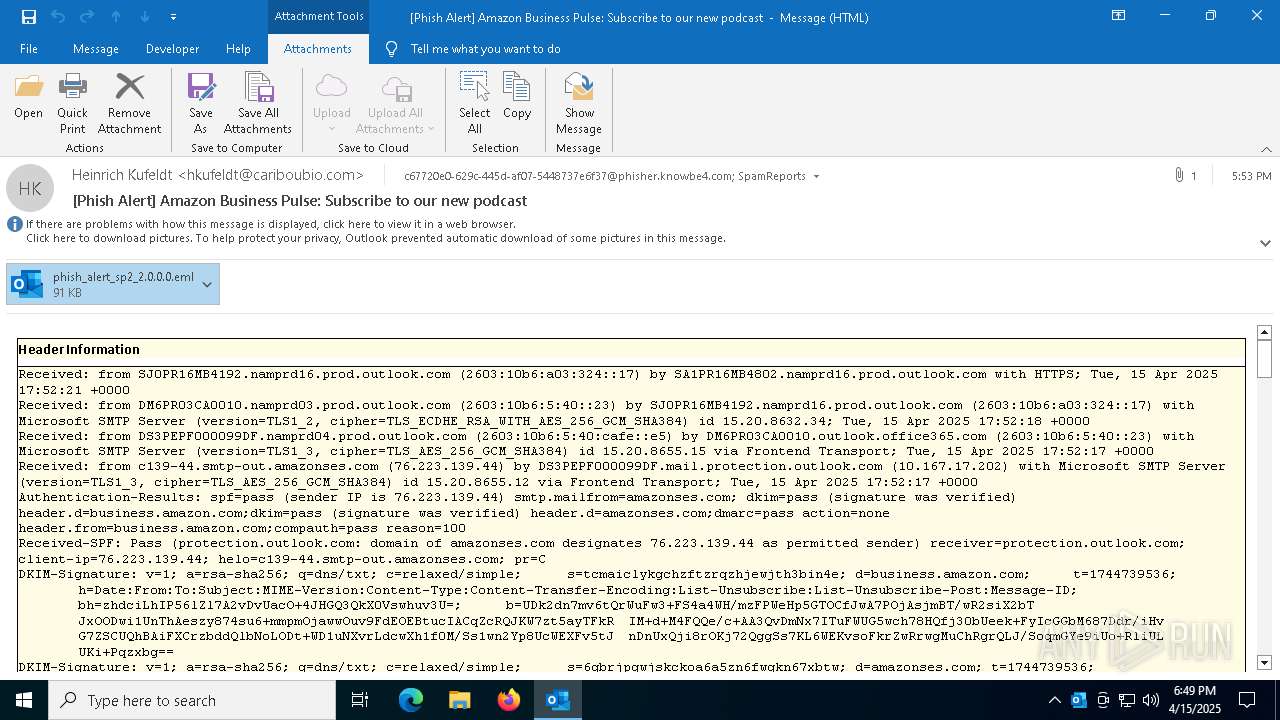
Task: Save attachment with Save As
Action: pyautogui.click(x=201, y=104)
